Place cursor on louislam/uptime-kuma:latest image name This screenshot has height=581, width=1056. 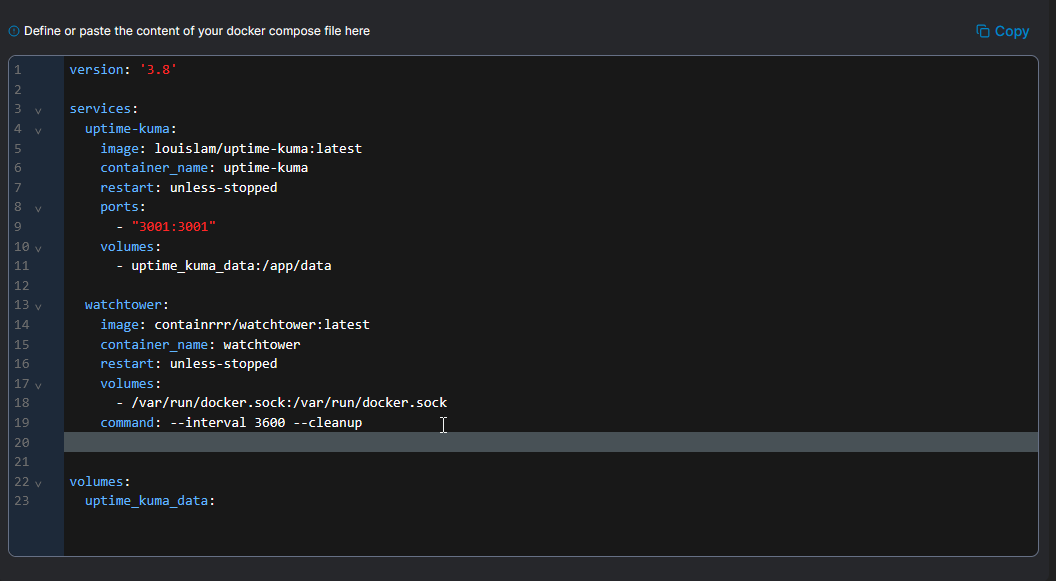tap(258, 148)
